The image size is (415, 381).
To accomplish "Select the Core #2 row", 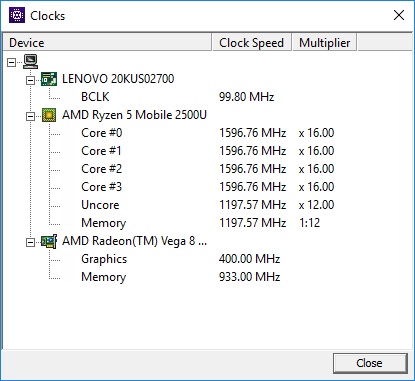I will [207, 169].
